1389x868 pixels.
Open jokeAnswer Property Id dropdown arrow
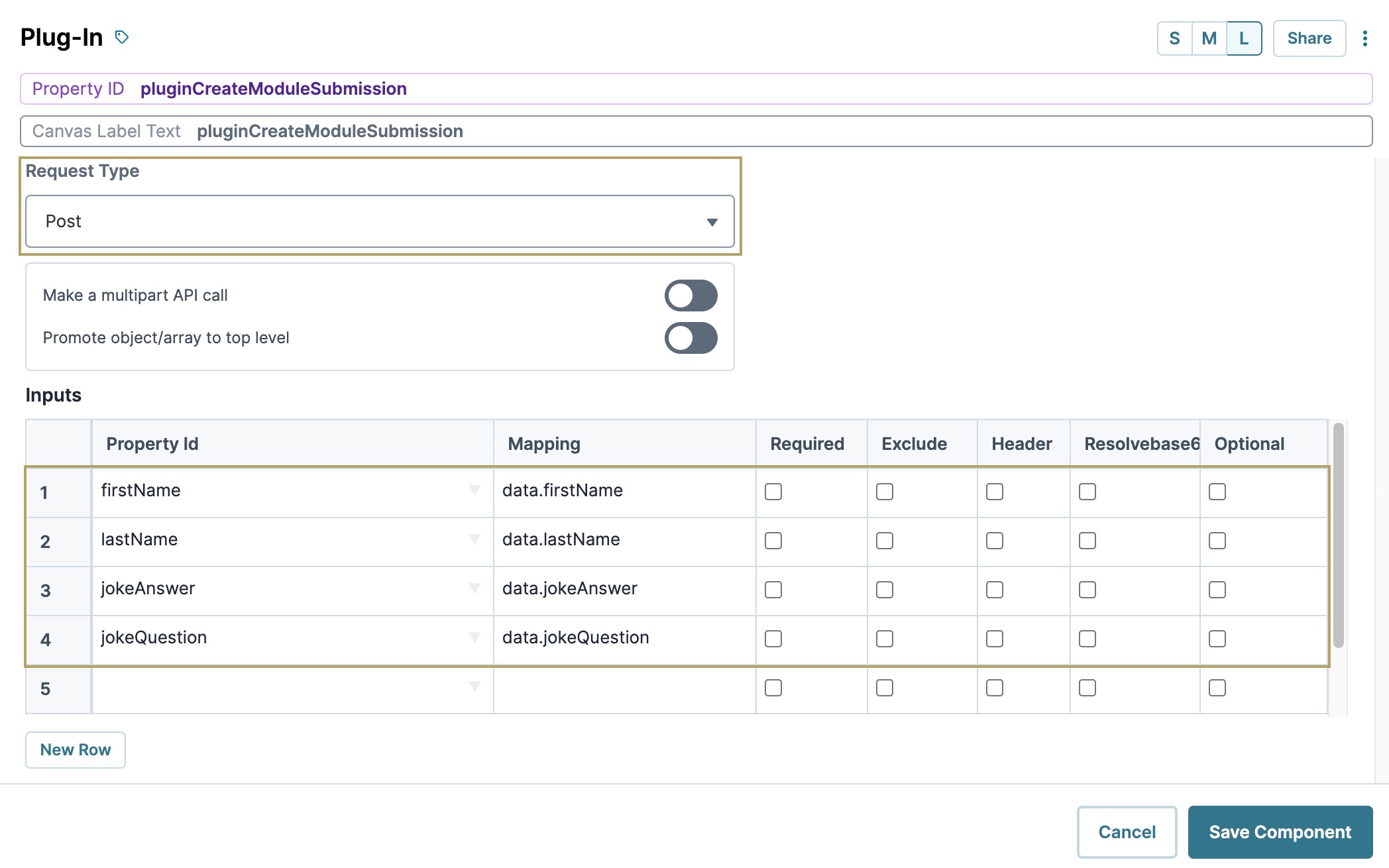(474, 588)
